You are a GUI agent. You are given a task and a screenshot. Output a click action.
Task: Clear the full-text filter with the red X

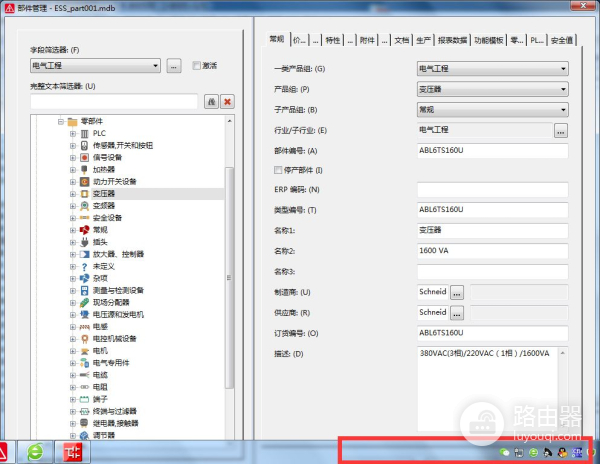point(227,102)
